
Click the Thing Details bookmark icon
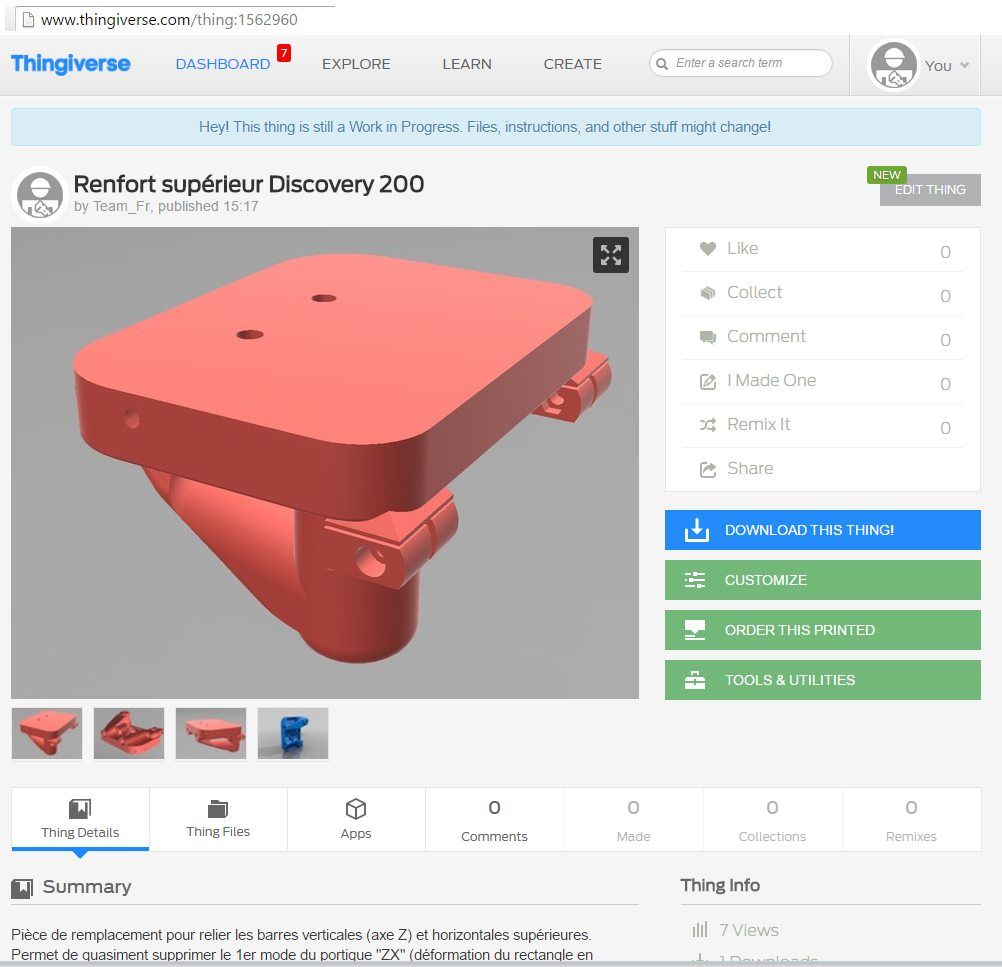80,809
